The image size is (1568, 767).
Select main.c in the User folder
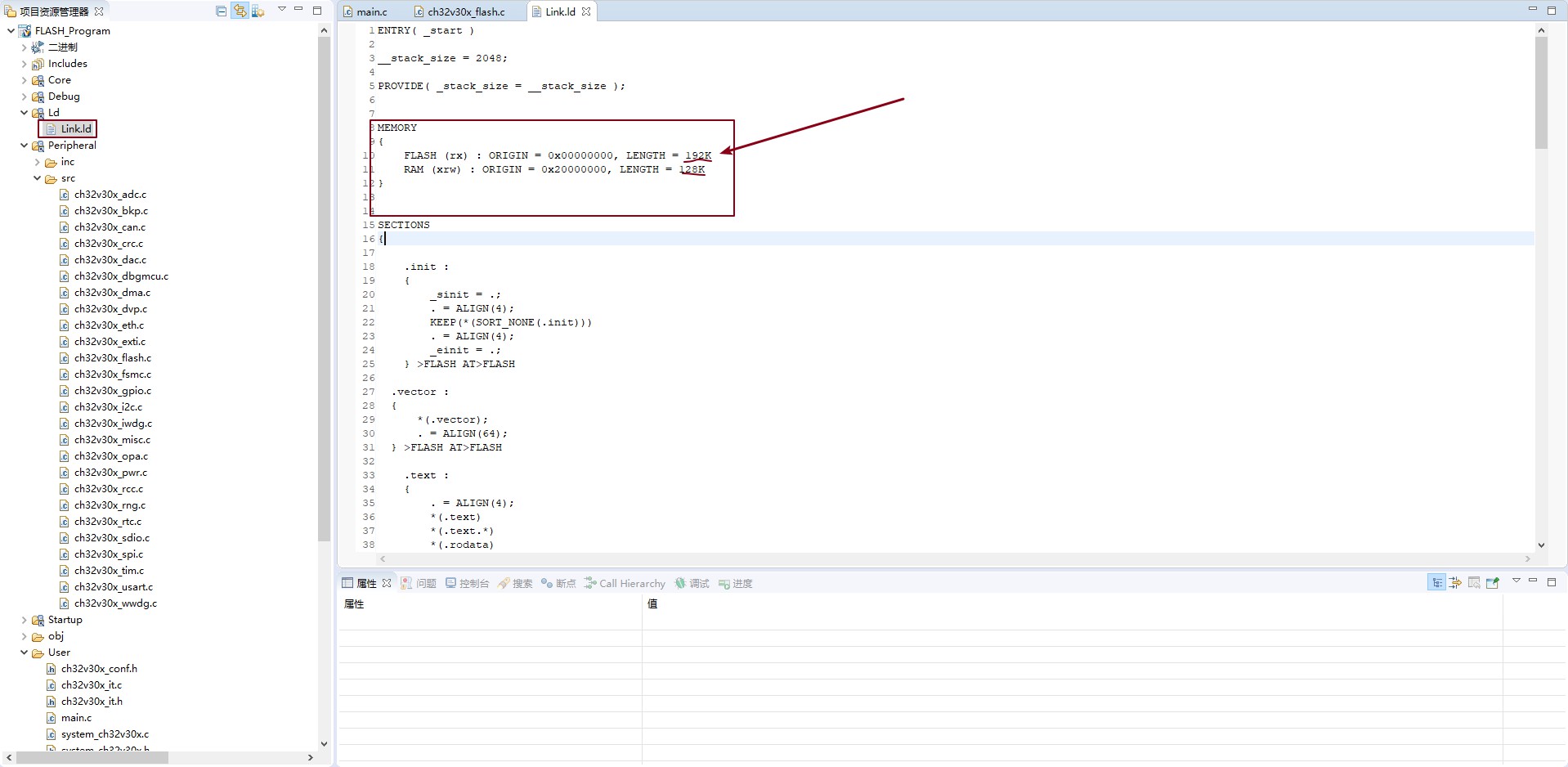76,718
